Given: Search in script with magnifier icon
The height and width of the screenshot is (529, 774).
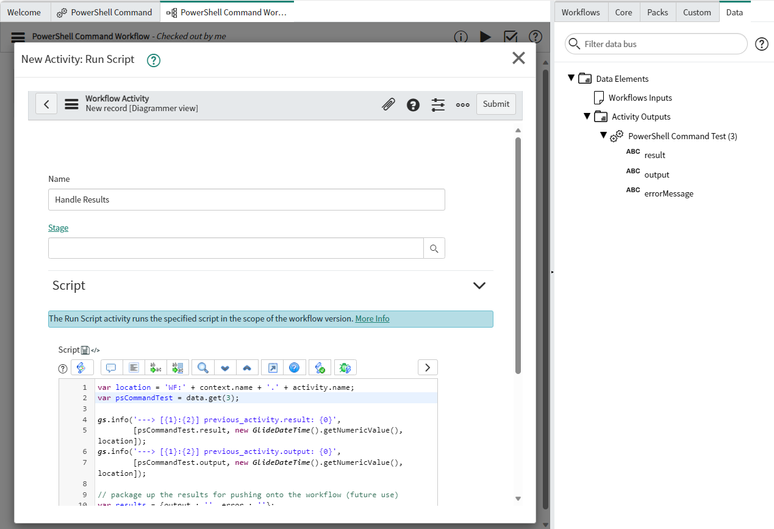Looking at the screenshot, I should [x=202, y=368].
